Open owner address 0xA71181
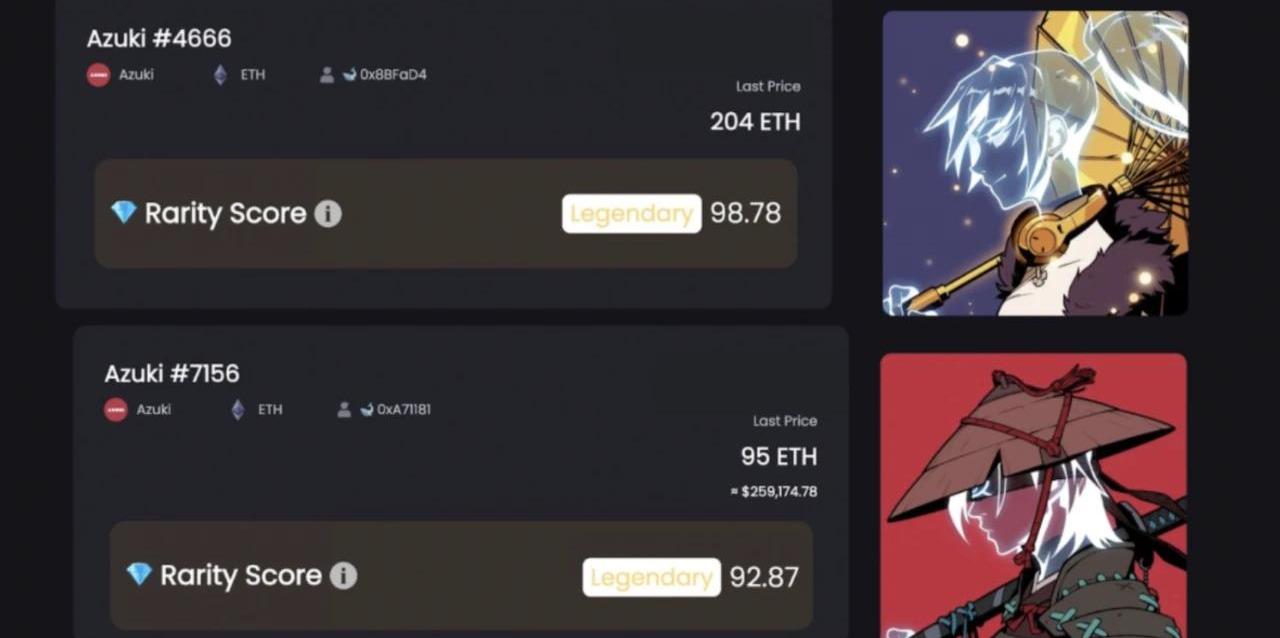Screen dimensions: 1280x638 coord(404,409)
